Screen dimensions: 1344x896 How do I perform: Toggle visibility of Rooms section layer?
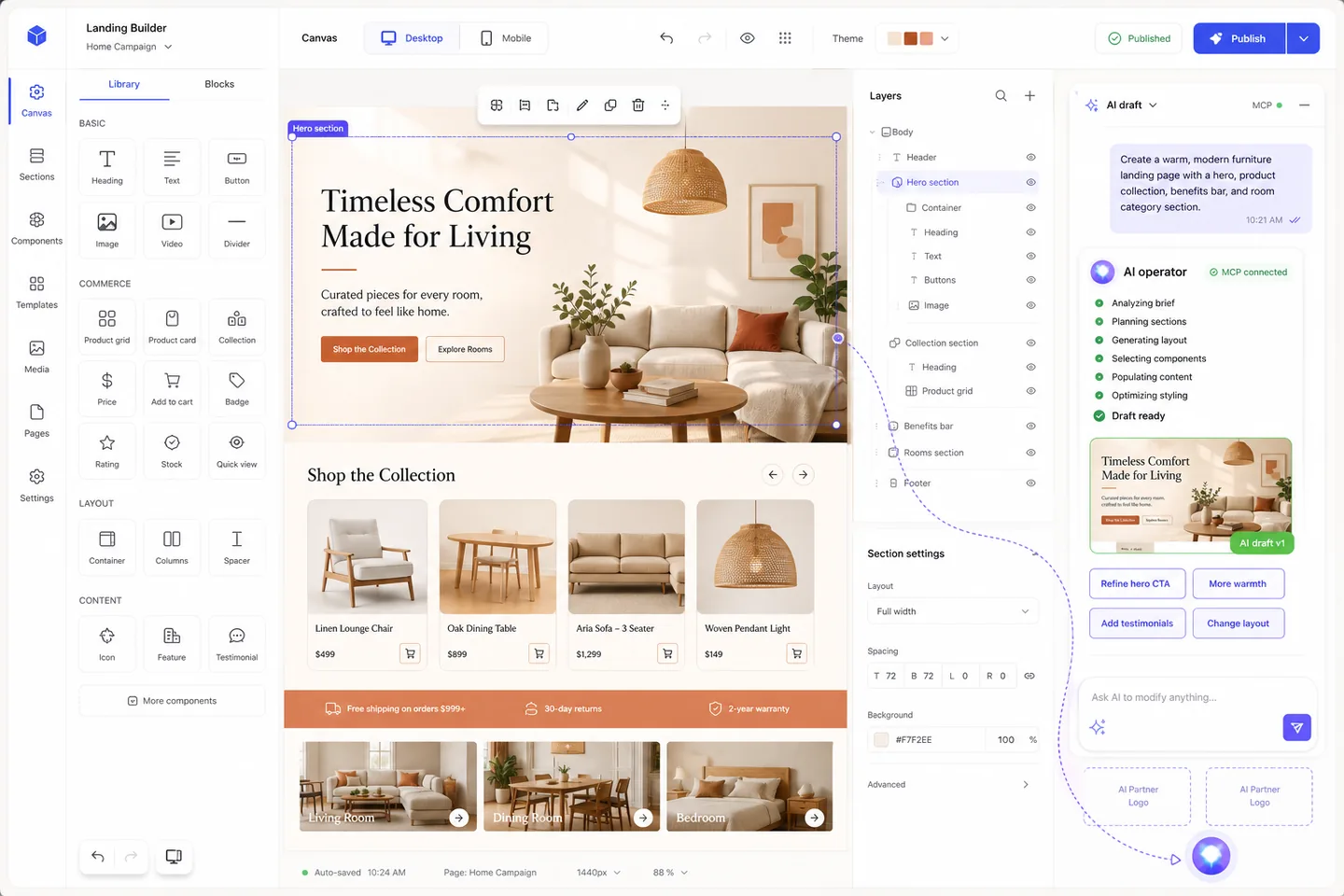pos(1031,453)
